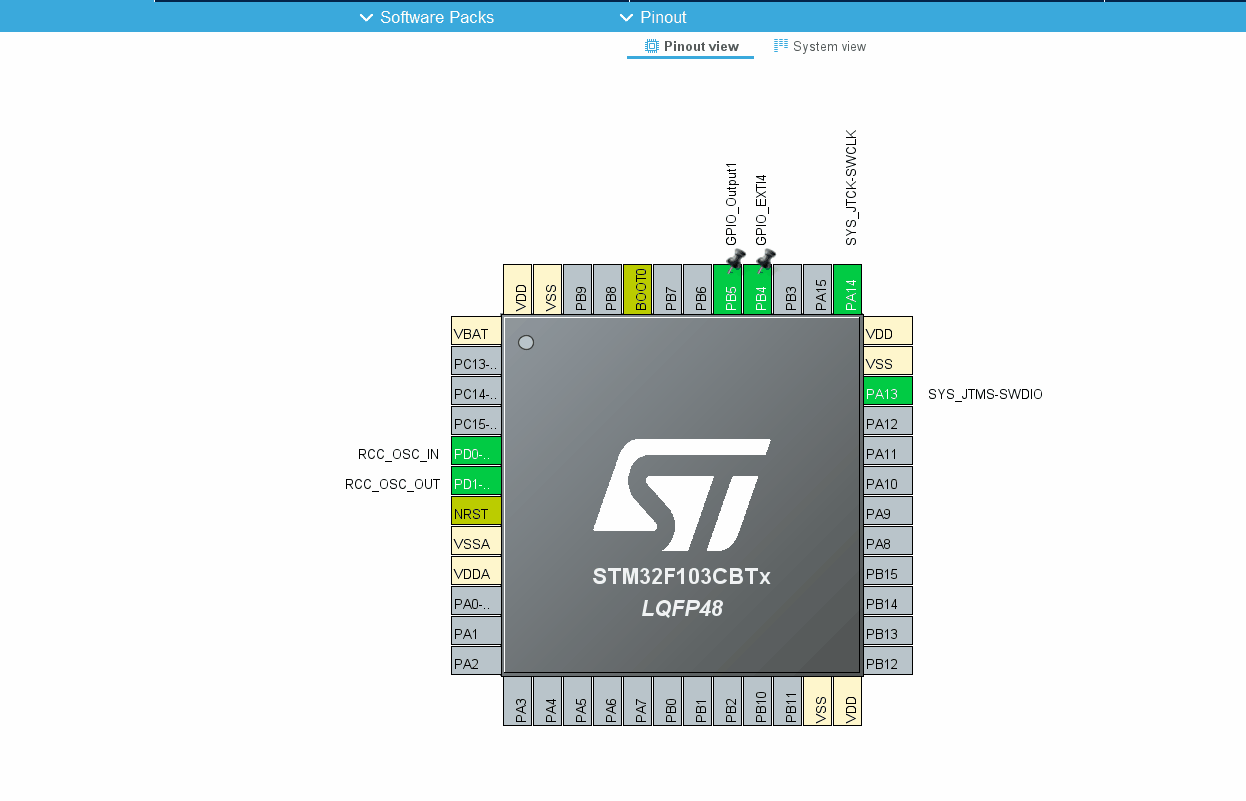Select pin PB1 on the bottom edge
Image resolution: width=1246 pixels, height=801 pixels.
point(698,701)
